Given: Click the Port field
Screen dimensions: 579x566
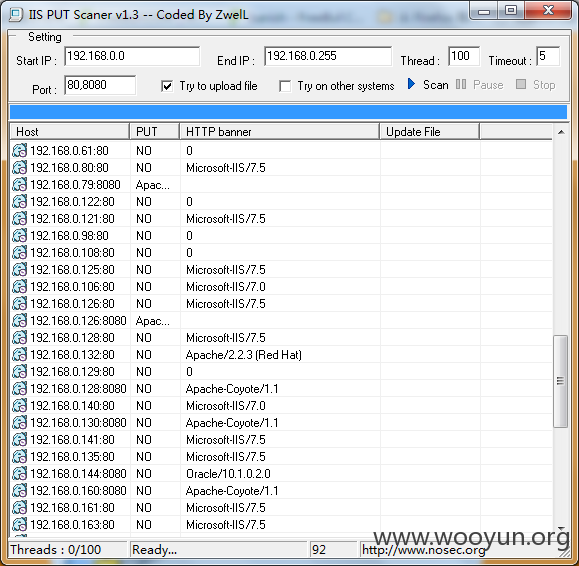Looking at the screenshot, I should 100,85.
